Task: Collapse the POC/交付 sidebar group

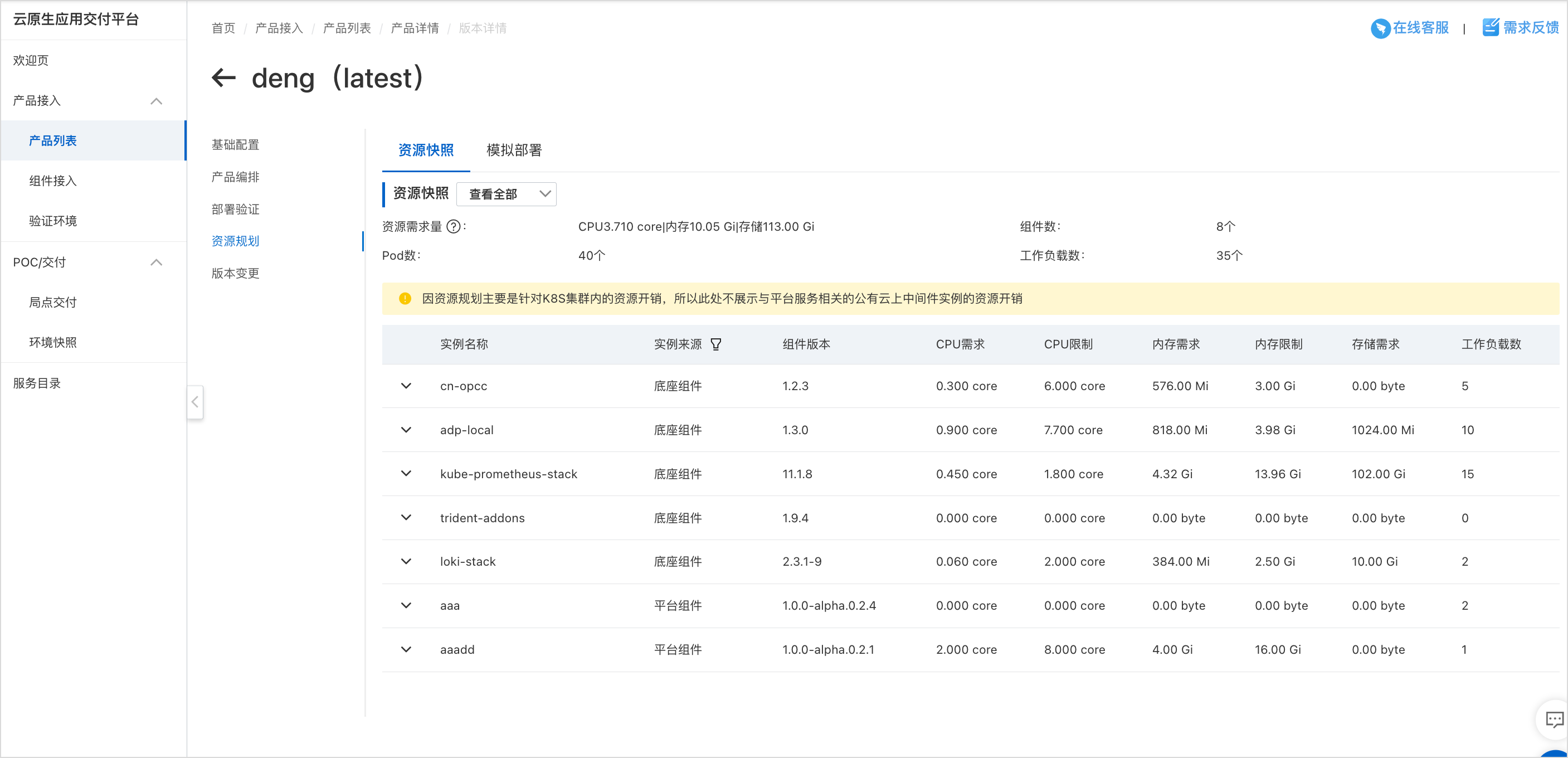Action: click(x=157, y=263)
